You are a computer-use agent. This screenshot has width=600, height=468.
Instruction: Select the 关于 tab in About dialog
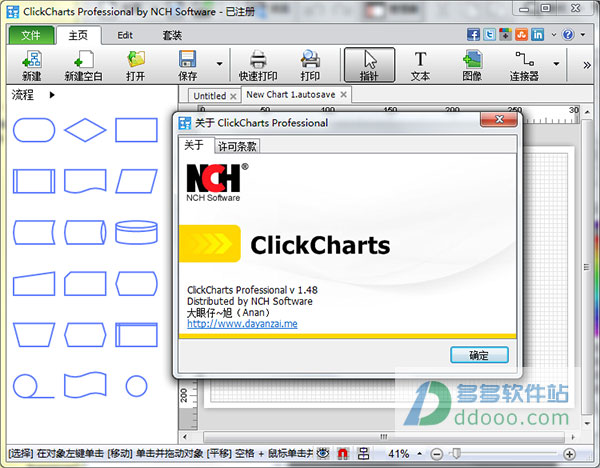tap(194, 145)
